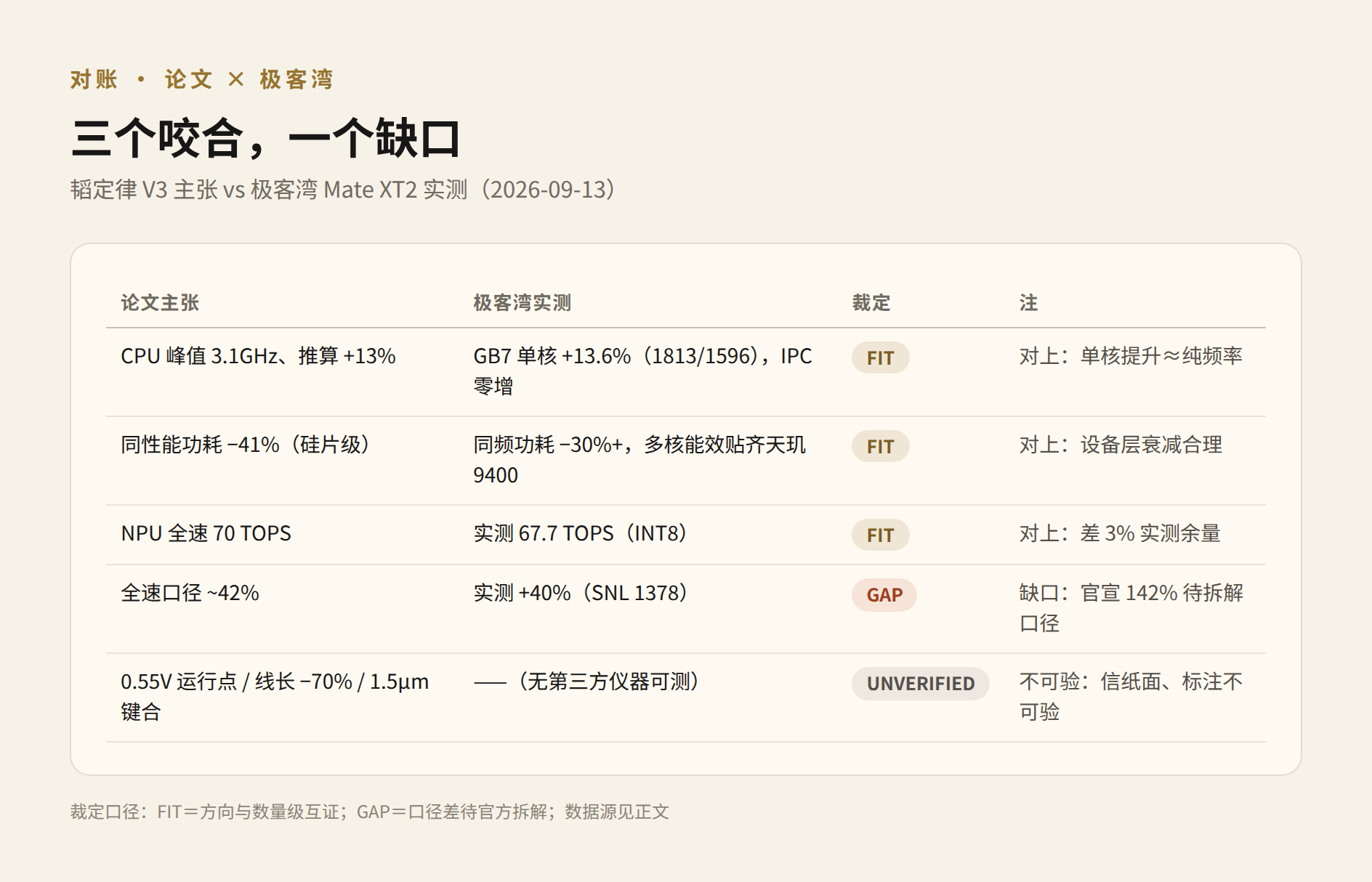Click the subtitle starting with "韬定律 V3 主张"
The width and height of the screenshot is (1372, 882).
(343, 190)
